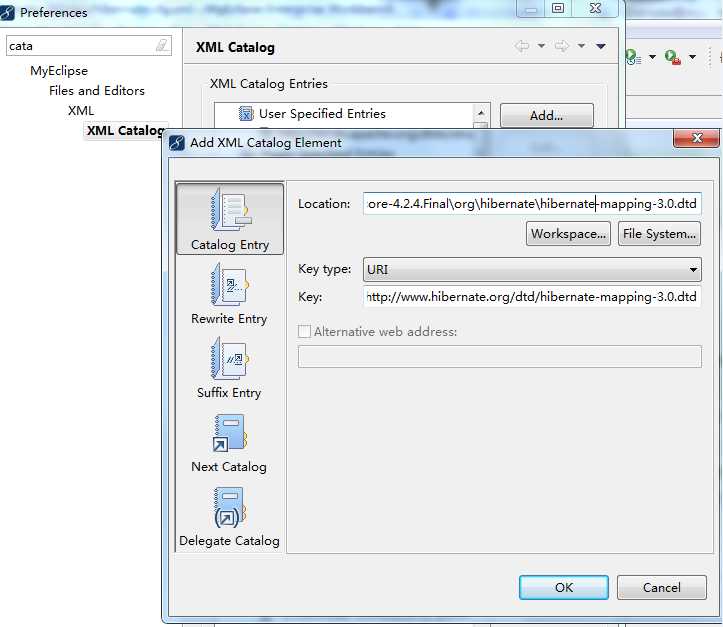
Task: Open the forward history dropdown arrow
Action: coord(581,46)
